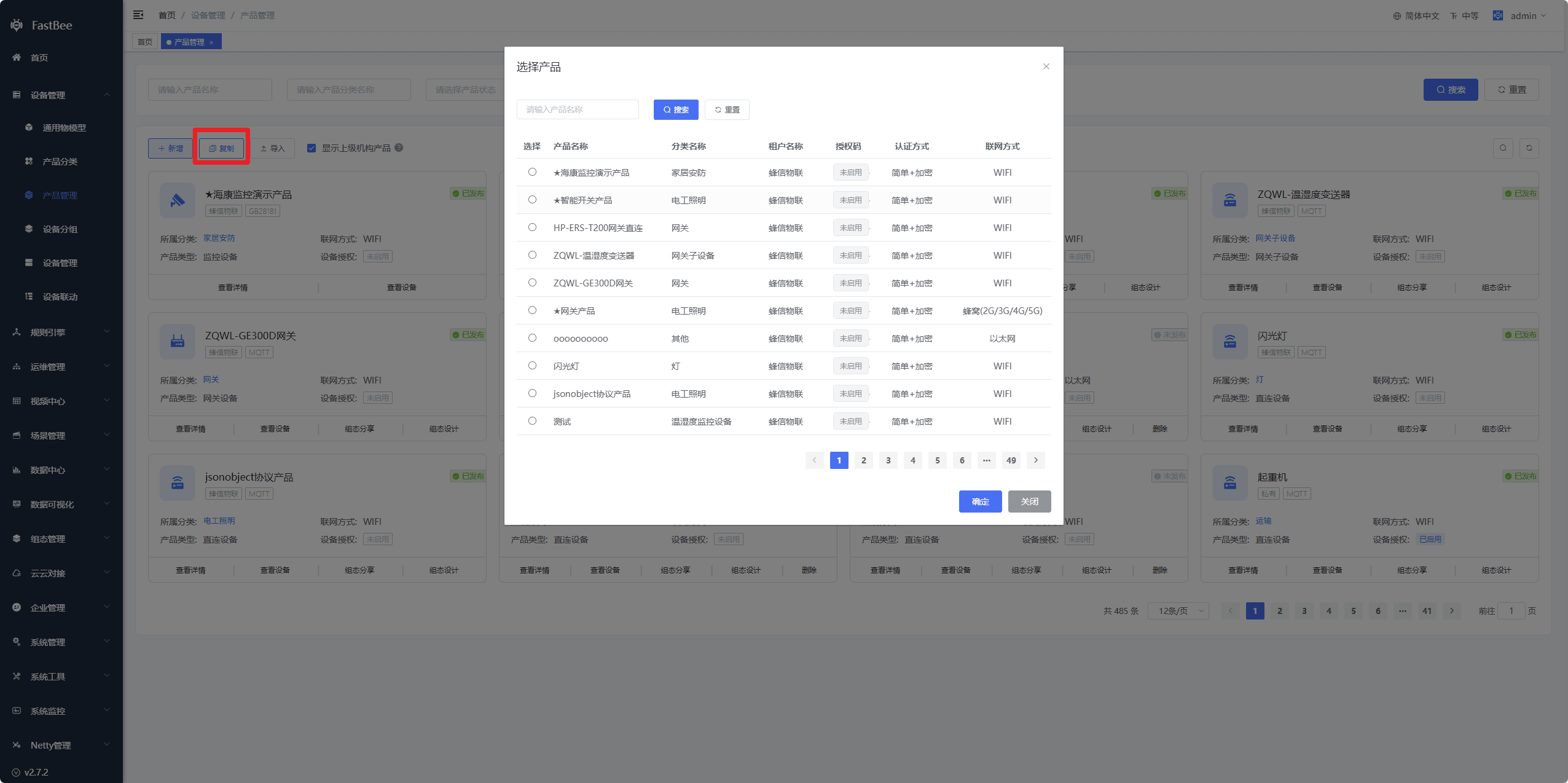Confirm selection with 确定 button

pos(980,502)
